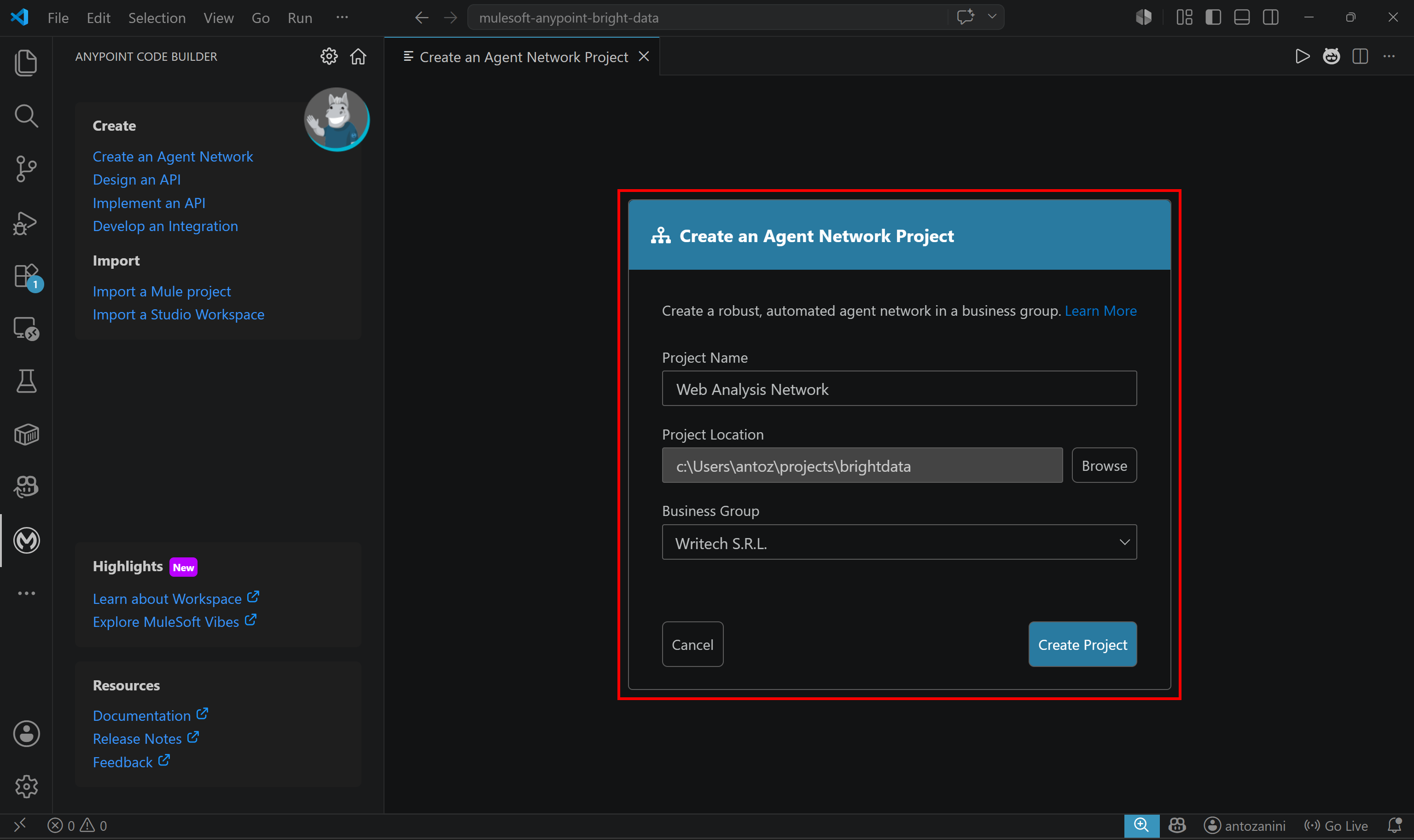Click the zoom magnifier in status bar

[x=1141, y=825]
